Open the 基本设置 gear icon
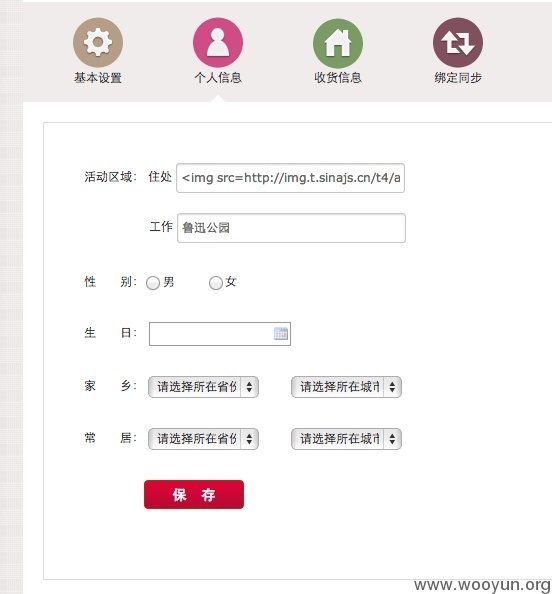This screenshot has height=594, width=552. coord(98,42)
